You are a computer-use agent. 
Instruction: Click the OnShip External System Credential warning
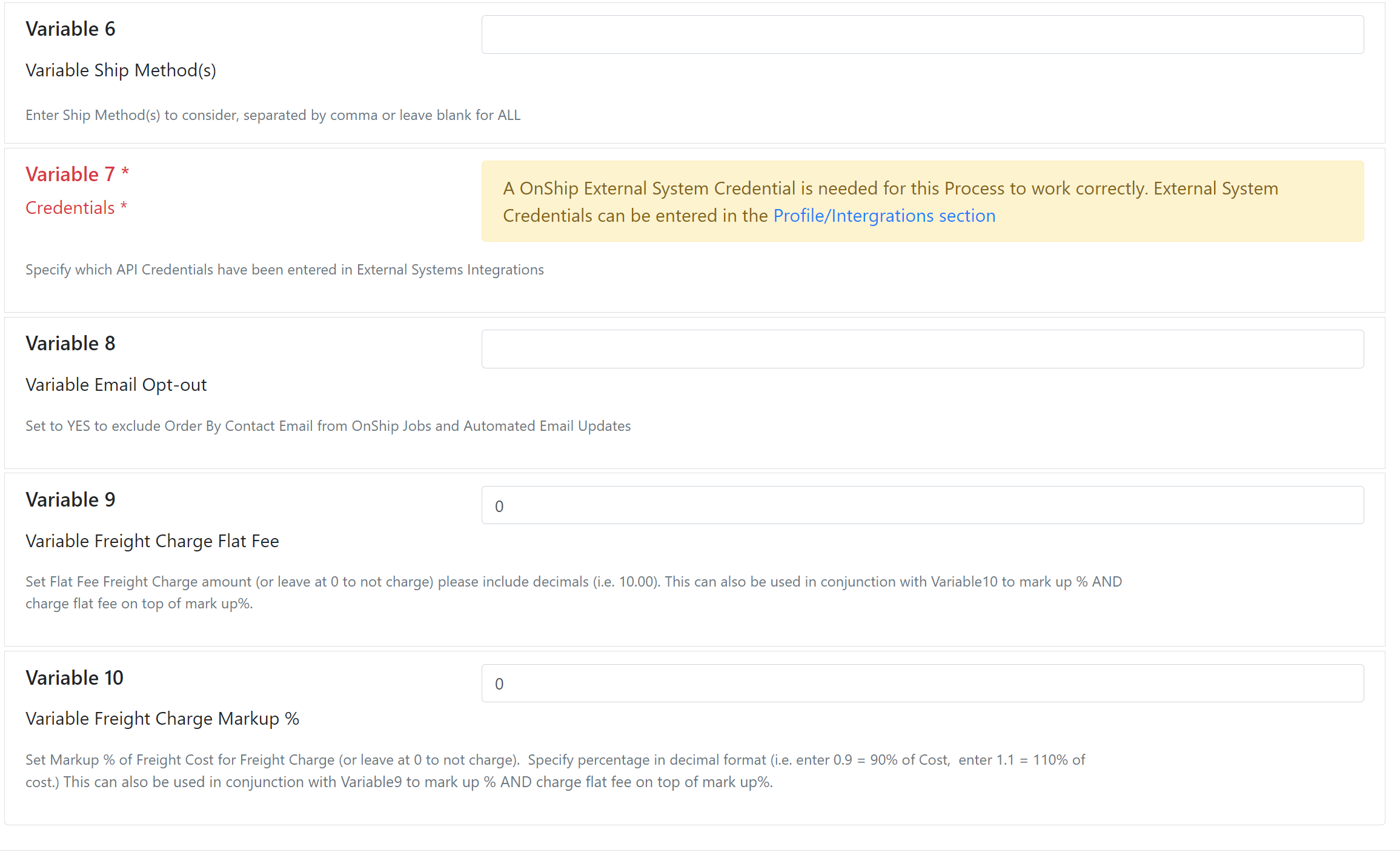[x=922, y=202]
